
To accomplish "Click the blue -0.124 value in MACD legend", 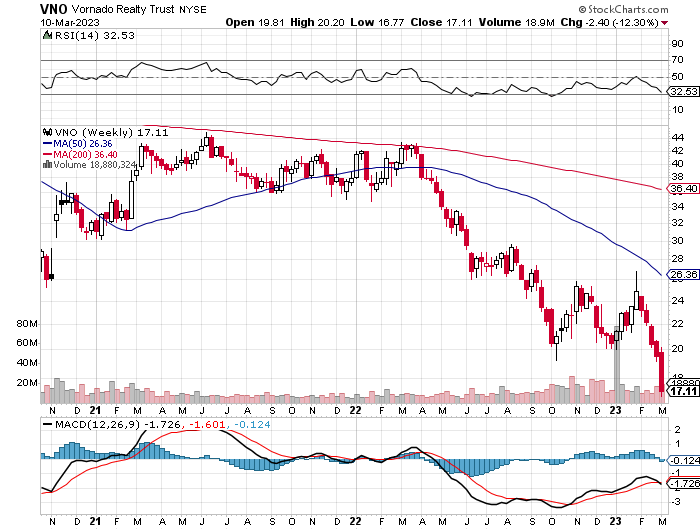I will coord(251,425).
